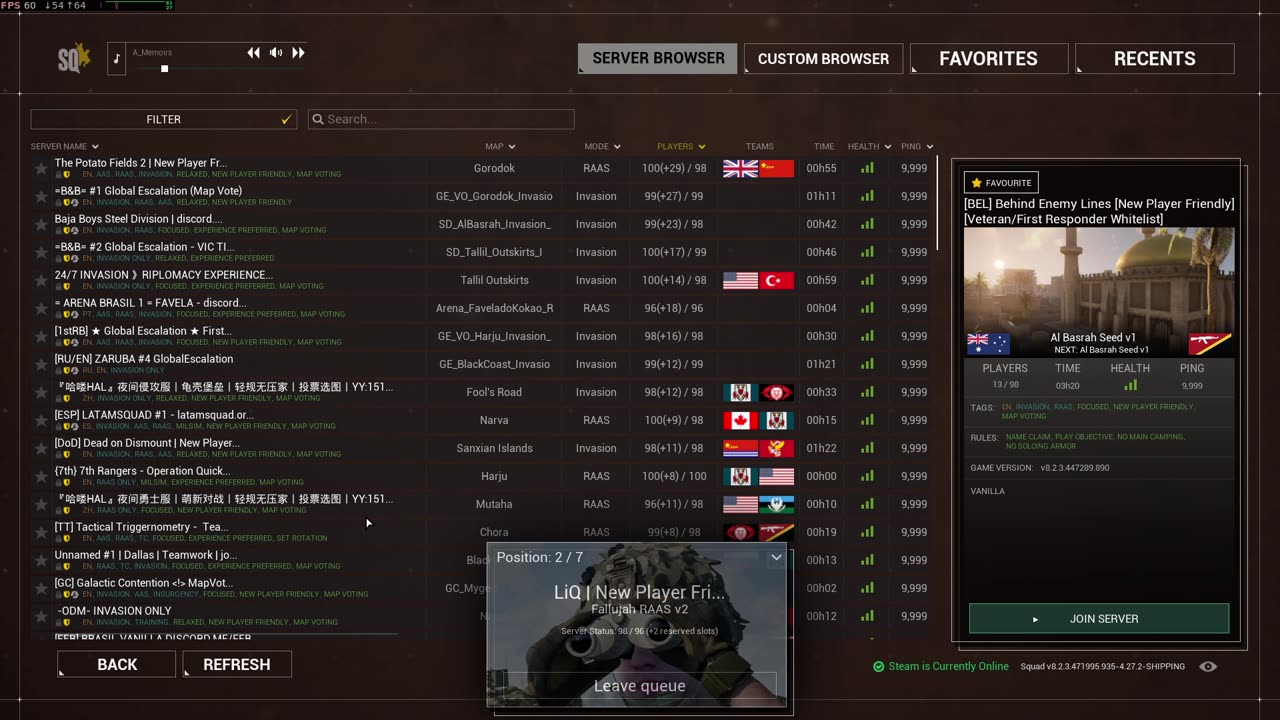Click China flag in Potato Fields row

(777, 168)
